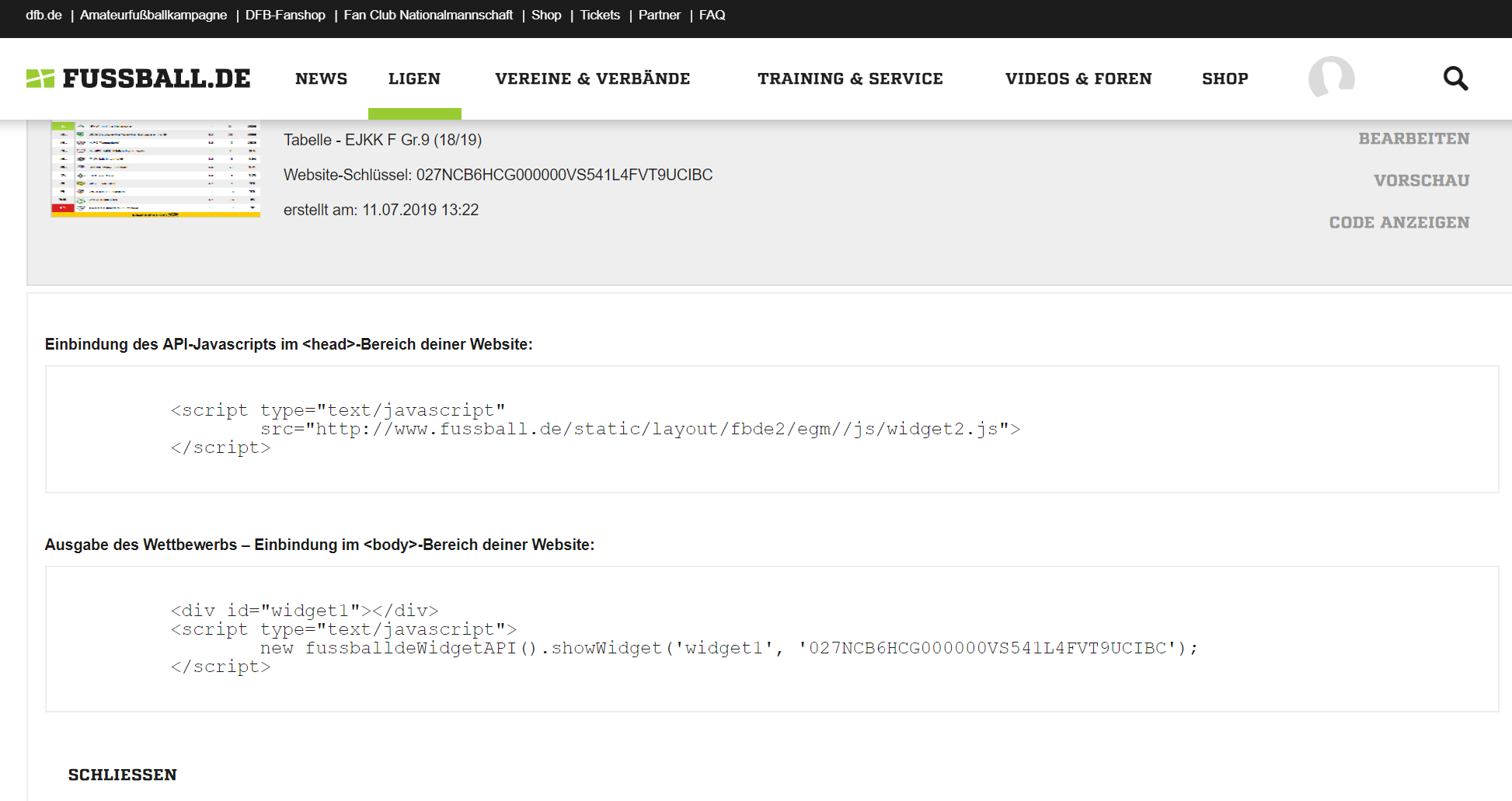
Task: Click SCHLIESSEN to close the code panel
Action: click(122, 775)
